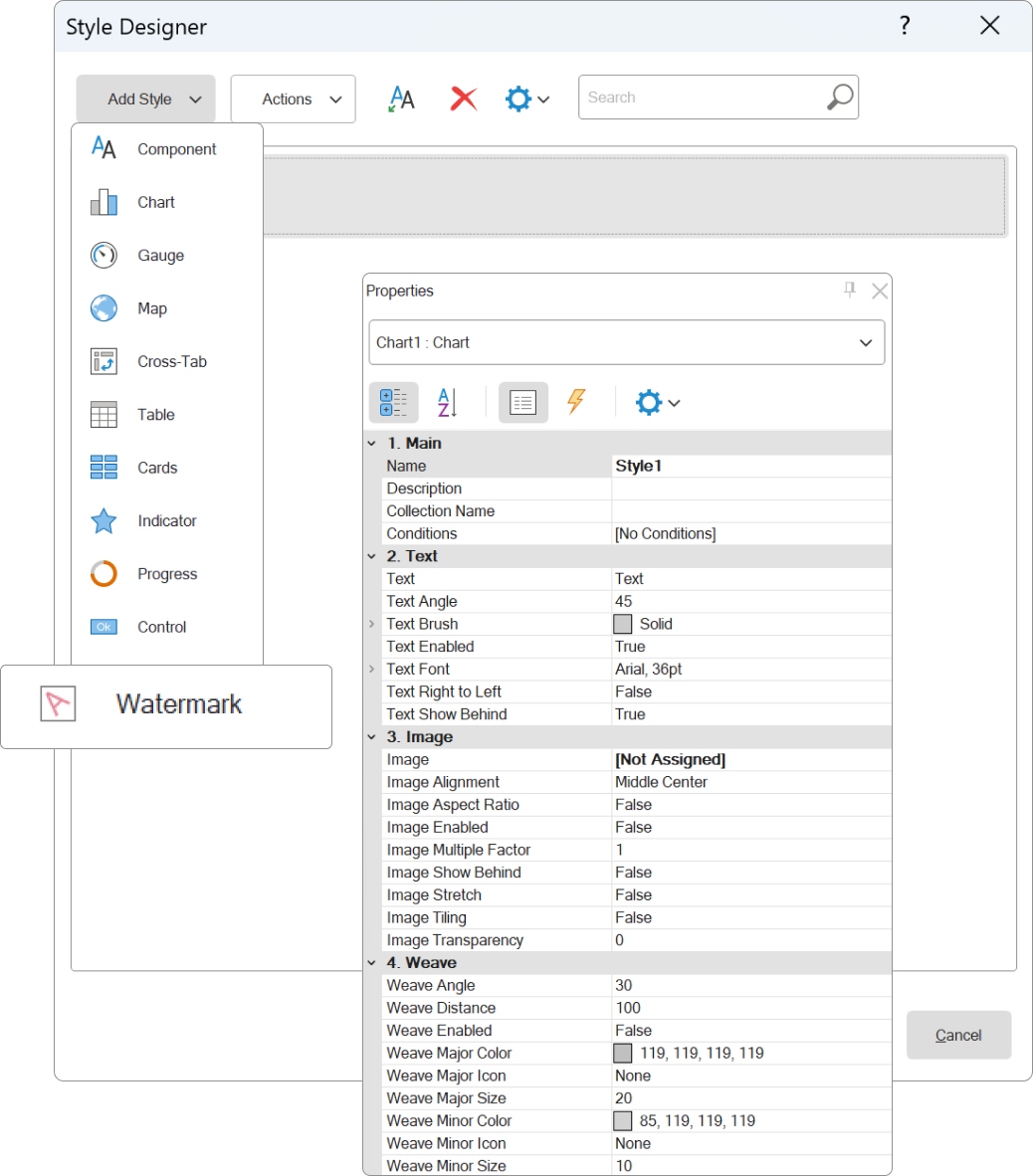Viewport: 1033px width, 1176px height.
Task: Click the red X delete style icon
Action: pos(463,98)
